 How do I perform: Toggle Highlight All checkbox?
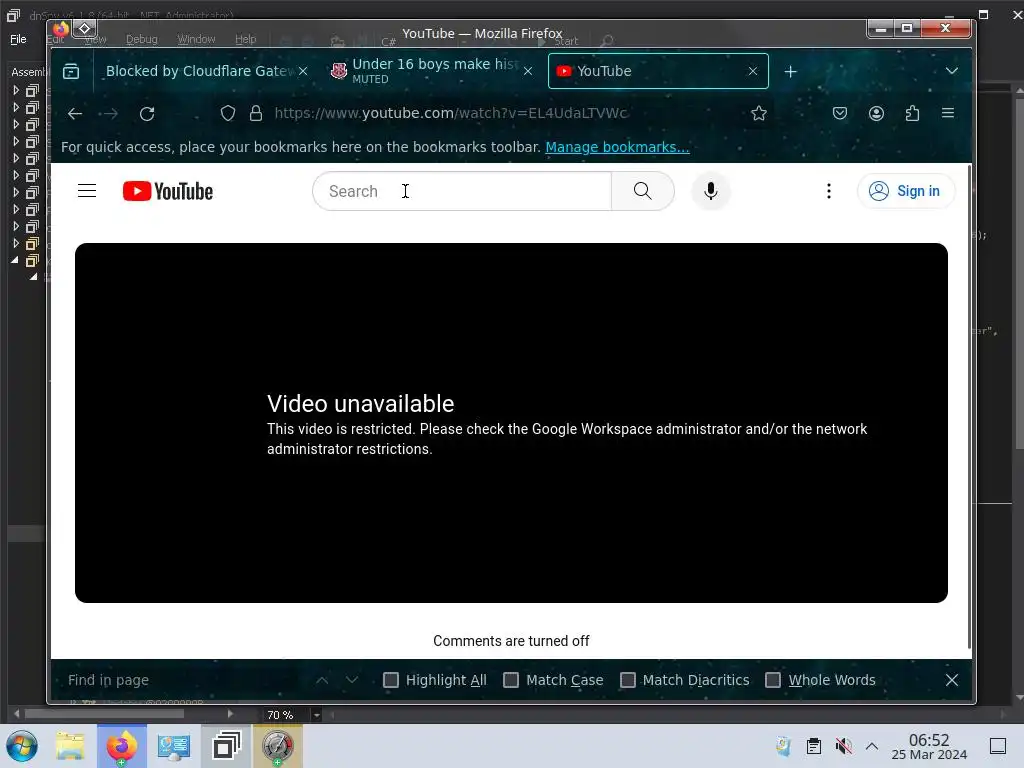(x=391, y=680)
